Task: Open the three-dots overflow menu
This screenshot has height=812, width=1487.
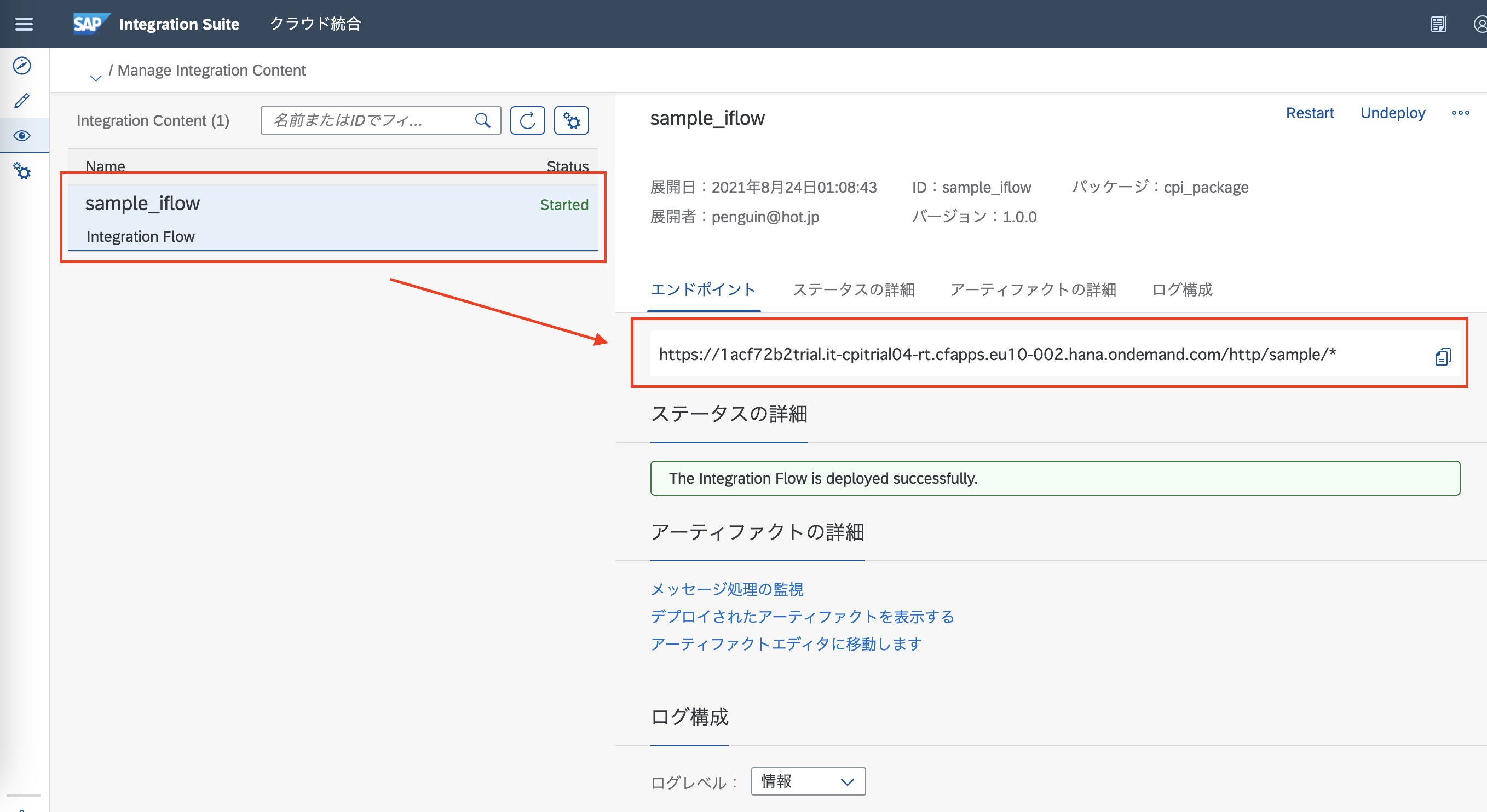Action: click(1461, 113)
